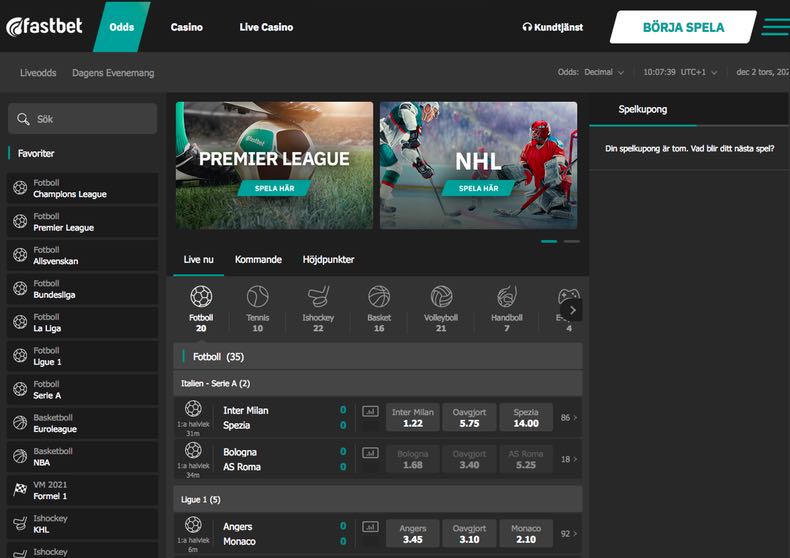Screen dimensions: 790x558
Task: Expand 18 more markets for Bologna
Action: coord(569,459)
